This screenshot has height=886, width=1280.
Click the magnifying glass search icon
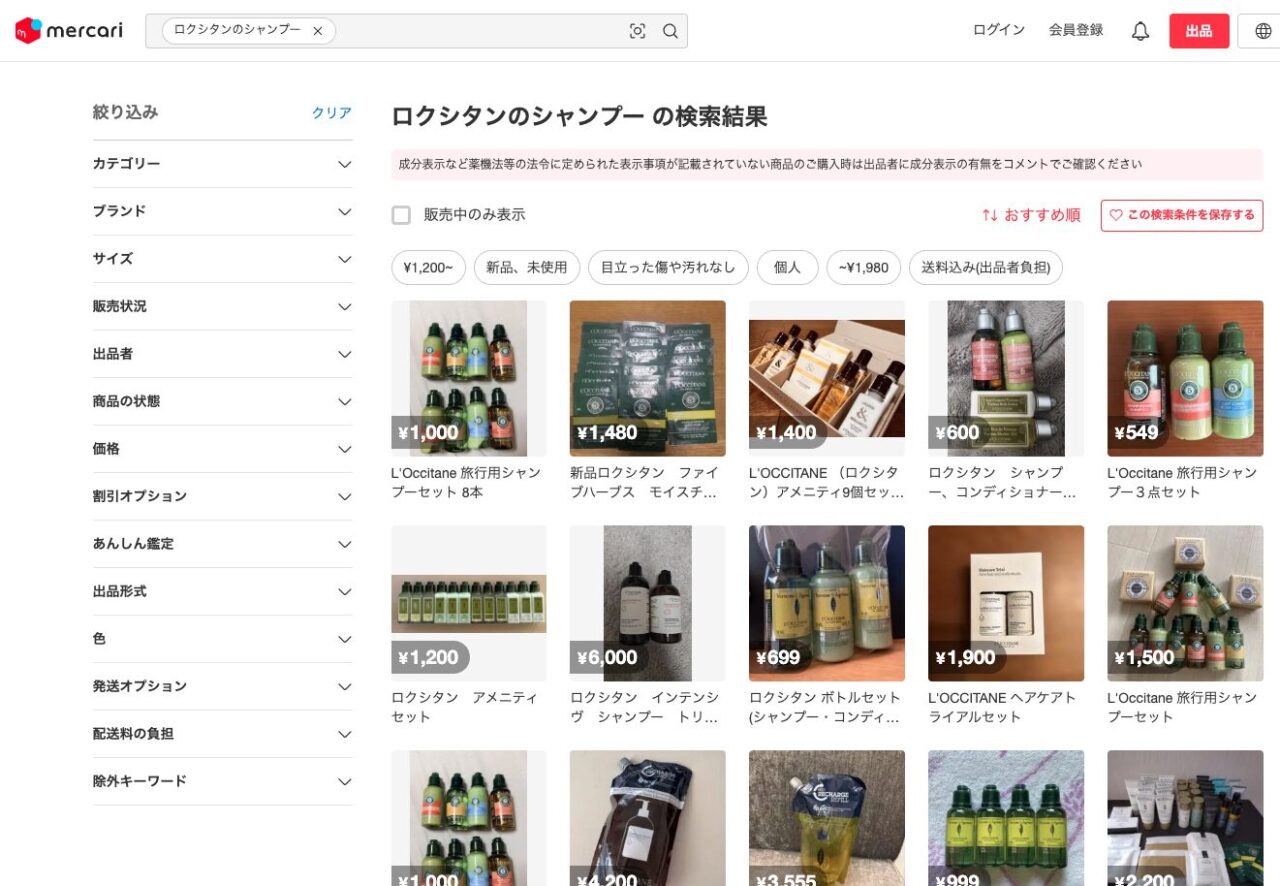pos(670,31)
